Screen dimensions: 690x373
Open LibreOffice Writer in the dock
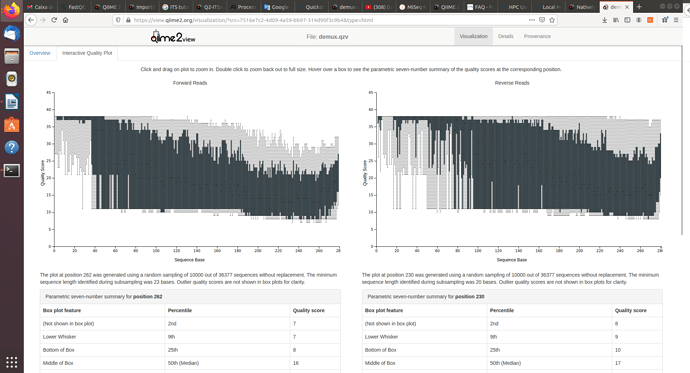click(11, 102)
